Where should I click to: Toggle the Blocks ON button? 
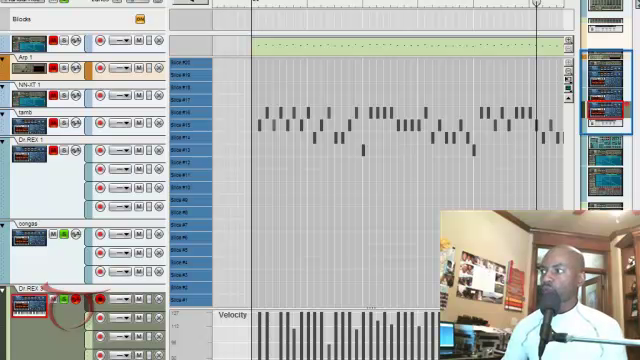click(x=140, y=19)
